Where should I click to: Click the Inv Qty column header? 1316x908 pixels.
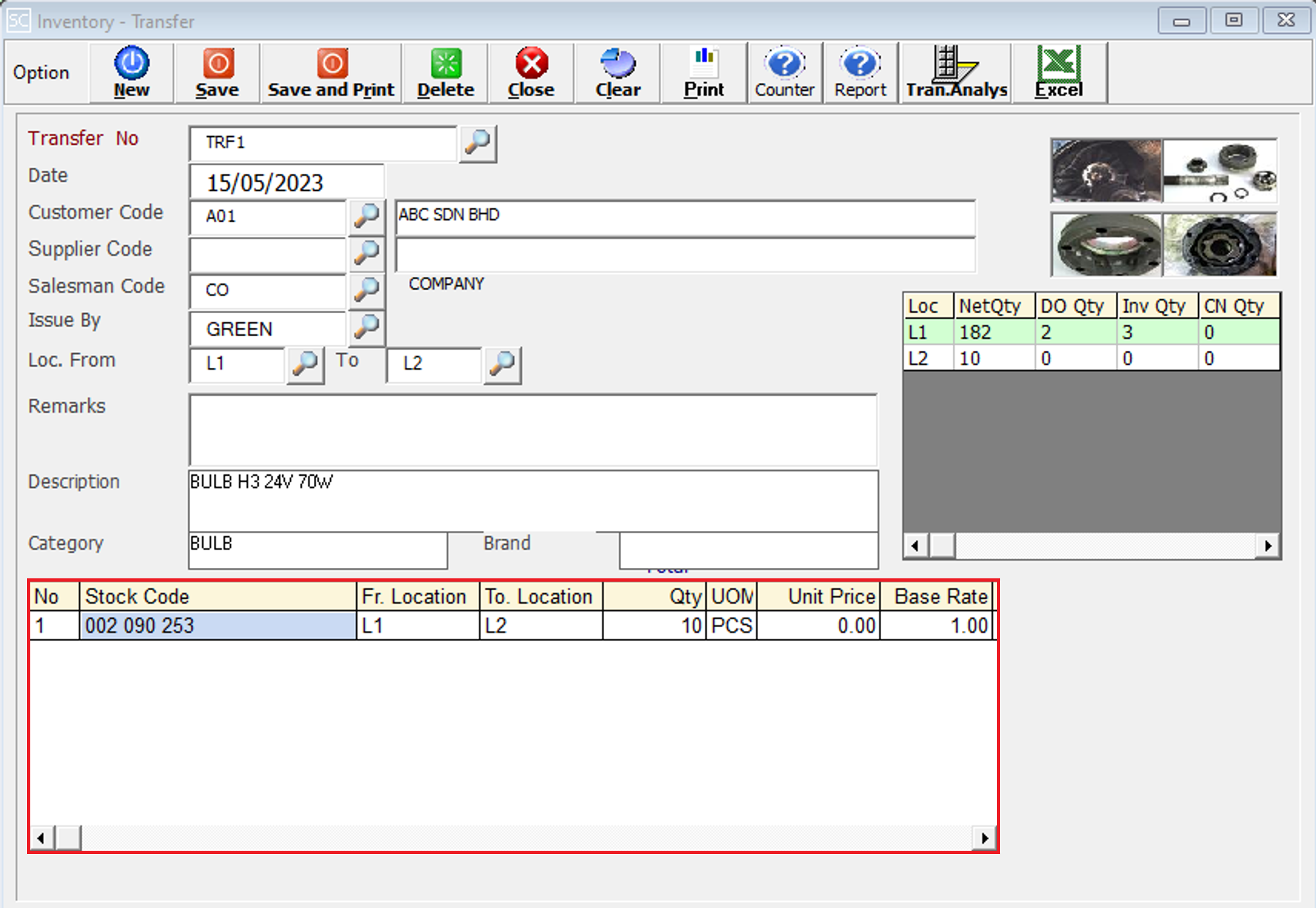[x=1157, y=306]
